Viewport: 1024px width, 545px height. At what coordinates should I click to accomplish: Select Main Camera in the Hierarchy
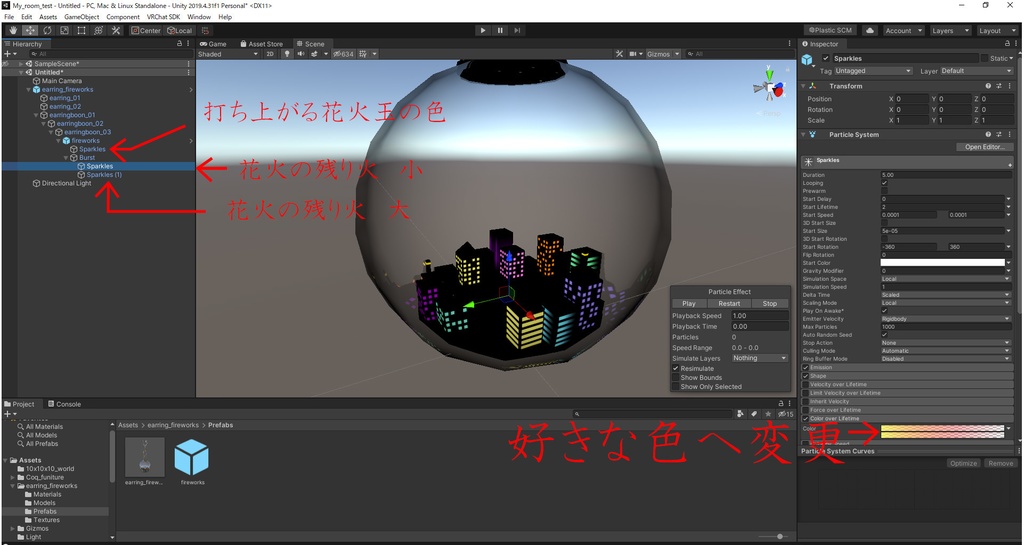(x=62, y=81)
